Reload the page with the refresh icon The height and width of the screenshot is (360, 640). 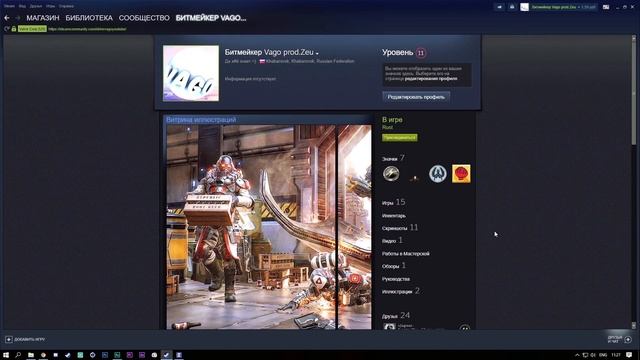coord(7,29)
